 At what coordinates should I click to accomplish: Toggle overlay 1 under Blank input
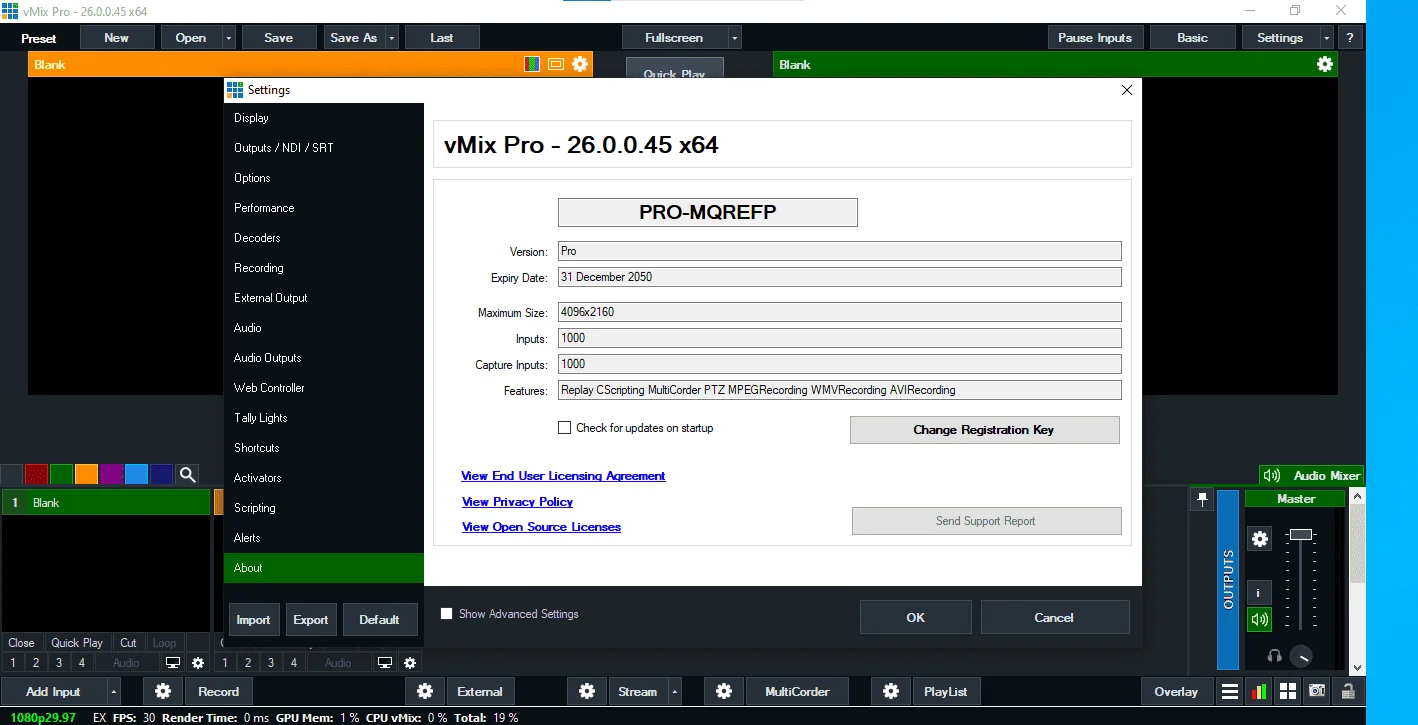(x=13, y=662)
